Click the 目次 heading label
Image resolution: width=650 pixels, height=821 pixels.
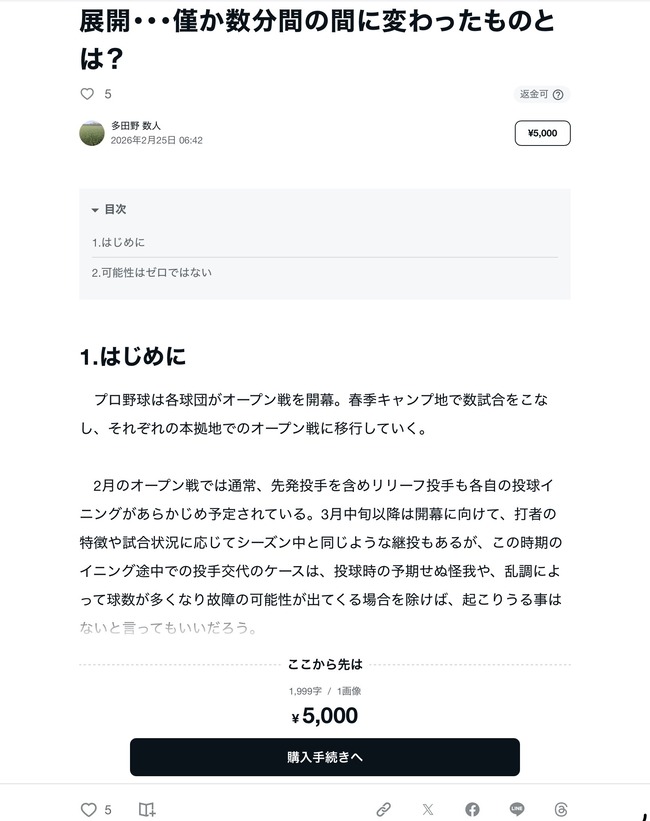click(x=115, y=209)
